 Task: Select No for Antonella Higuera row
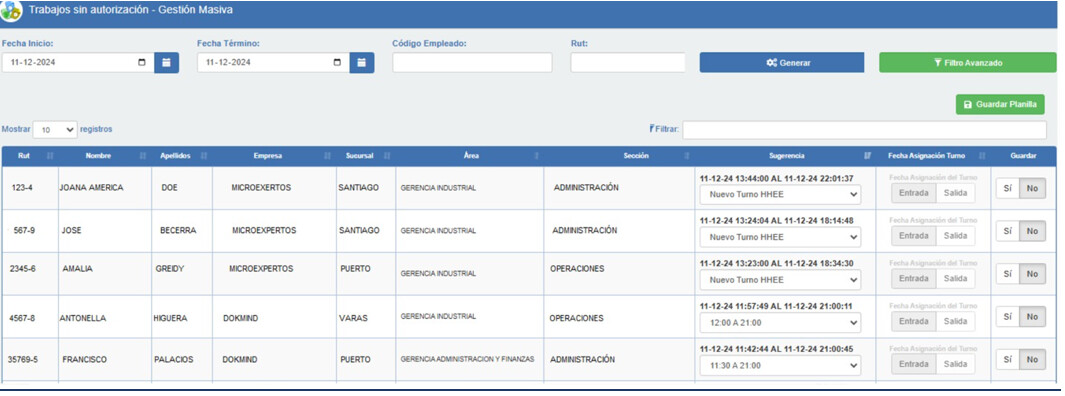pos(1032,317)
